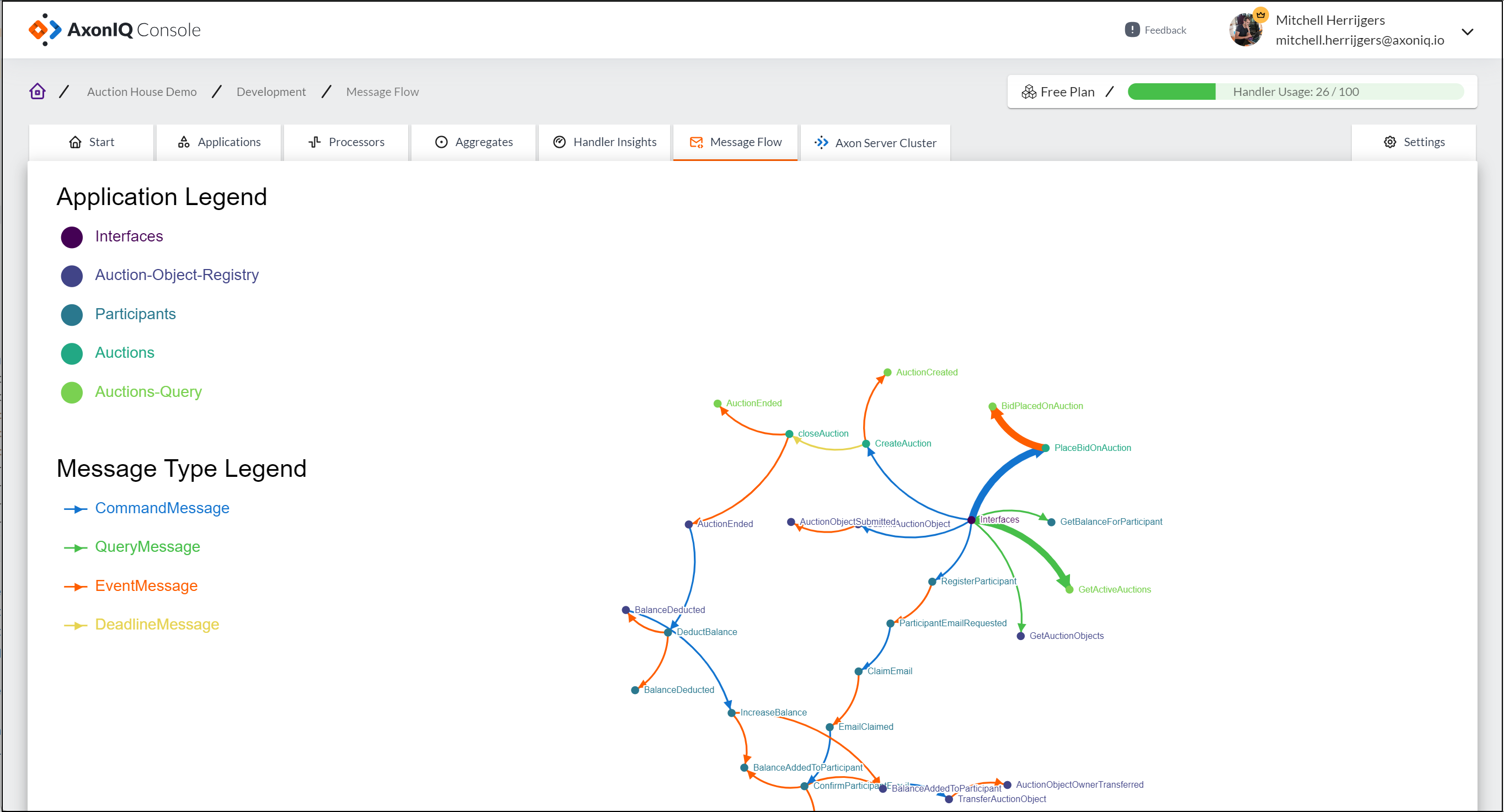Click the DeadlineMessage legend label
1504x812 pixels.
click(157, 623)
